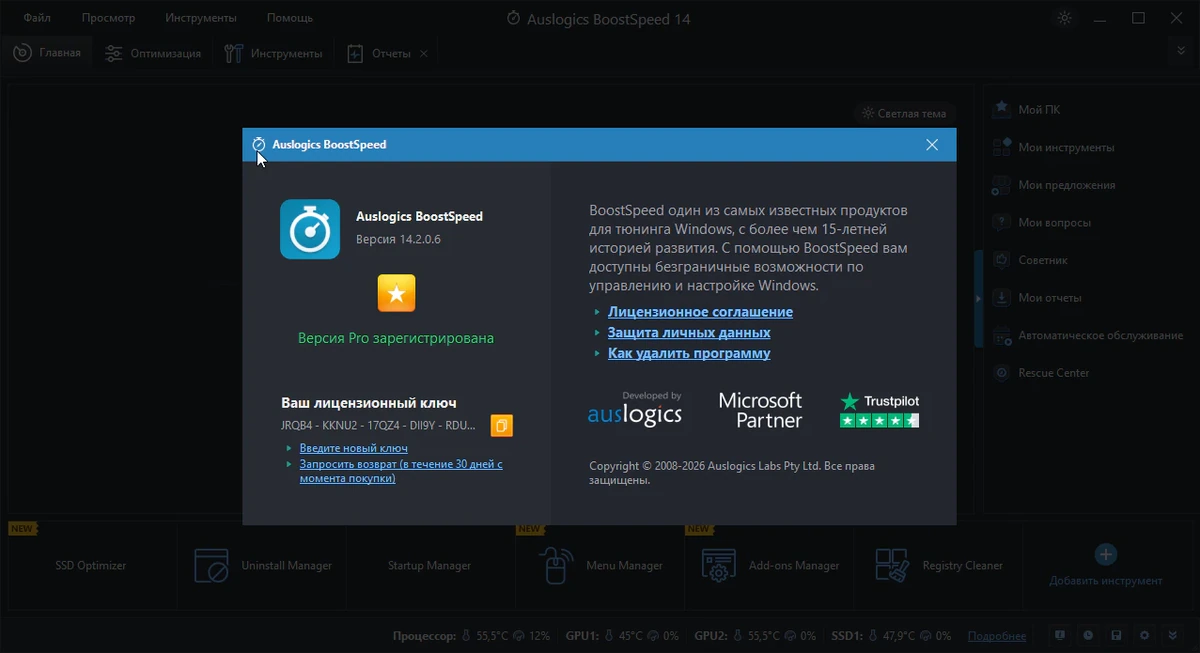This screenshot has width=1200, height=653.
Task: Click the BoostSpeed stopwatch logo in dialog
Action: (310, 229)
